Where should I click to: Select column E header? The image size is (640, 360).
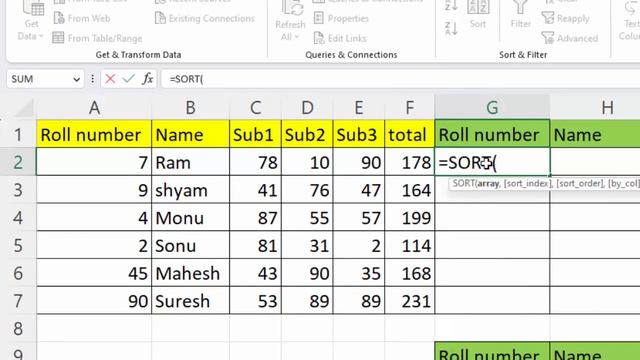359,108
